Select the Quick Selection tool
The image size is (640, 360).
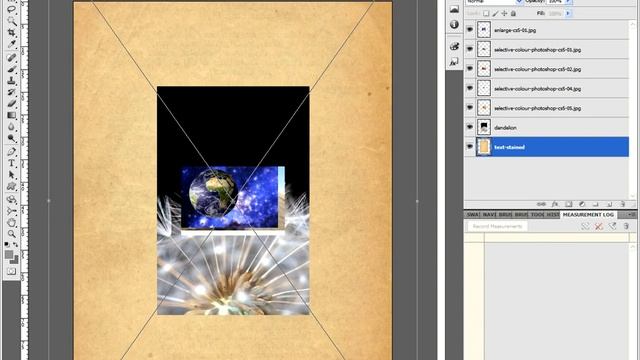11,20
